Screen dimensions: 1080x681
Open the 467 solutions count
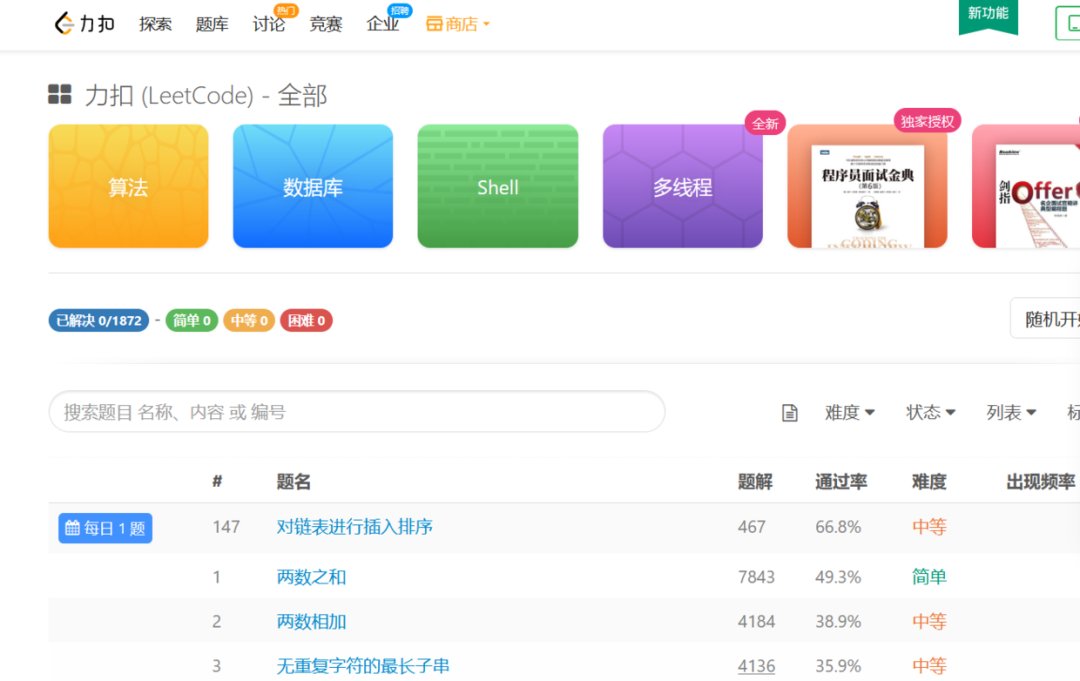point(751,527)
